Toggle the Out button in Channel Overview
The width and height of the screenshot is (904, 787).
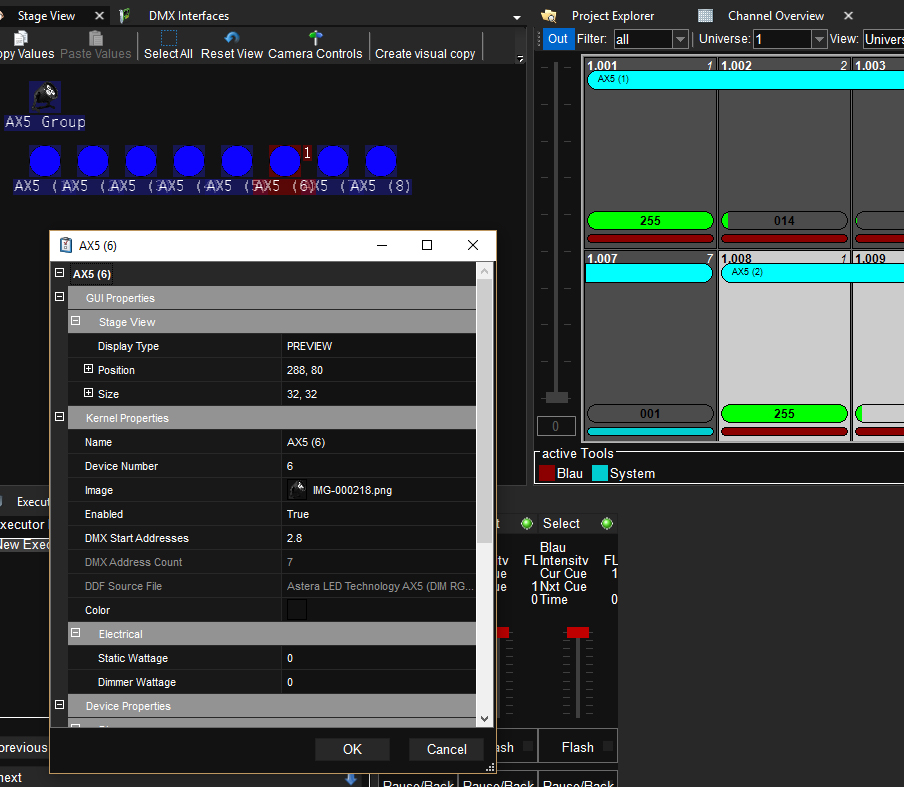point(557,39)
